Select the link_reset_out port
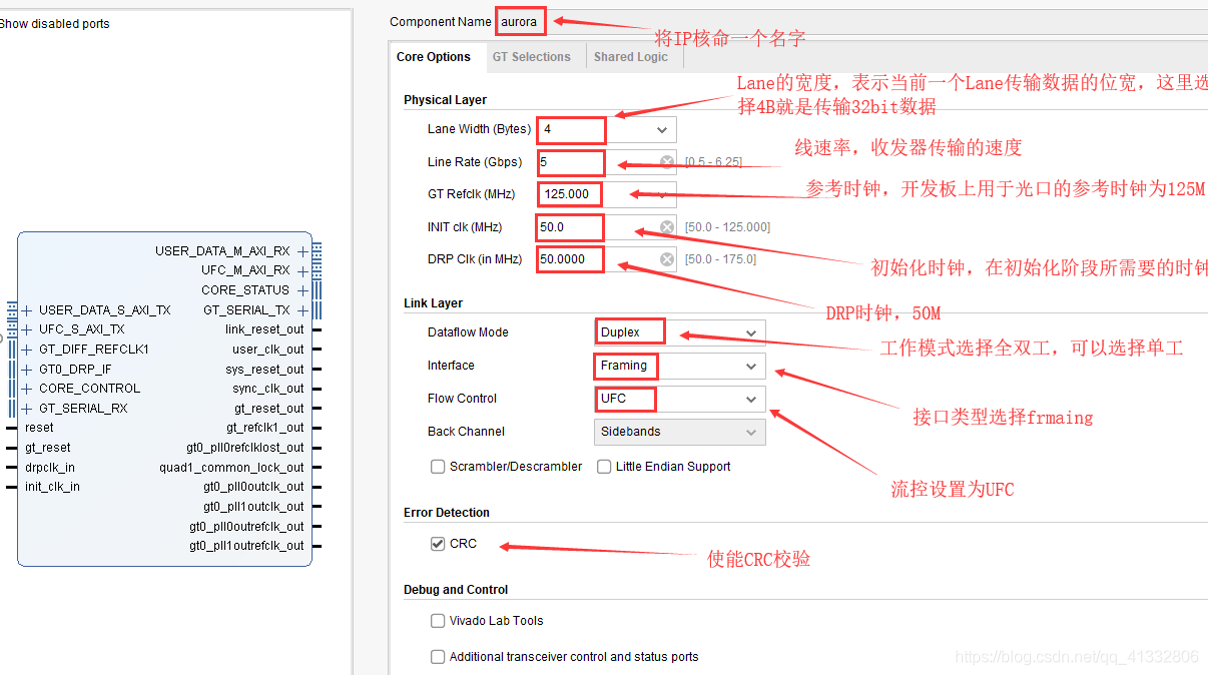Screen dimensions: 1208x675 264,330
